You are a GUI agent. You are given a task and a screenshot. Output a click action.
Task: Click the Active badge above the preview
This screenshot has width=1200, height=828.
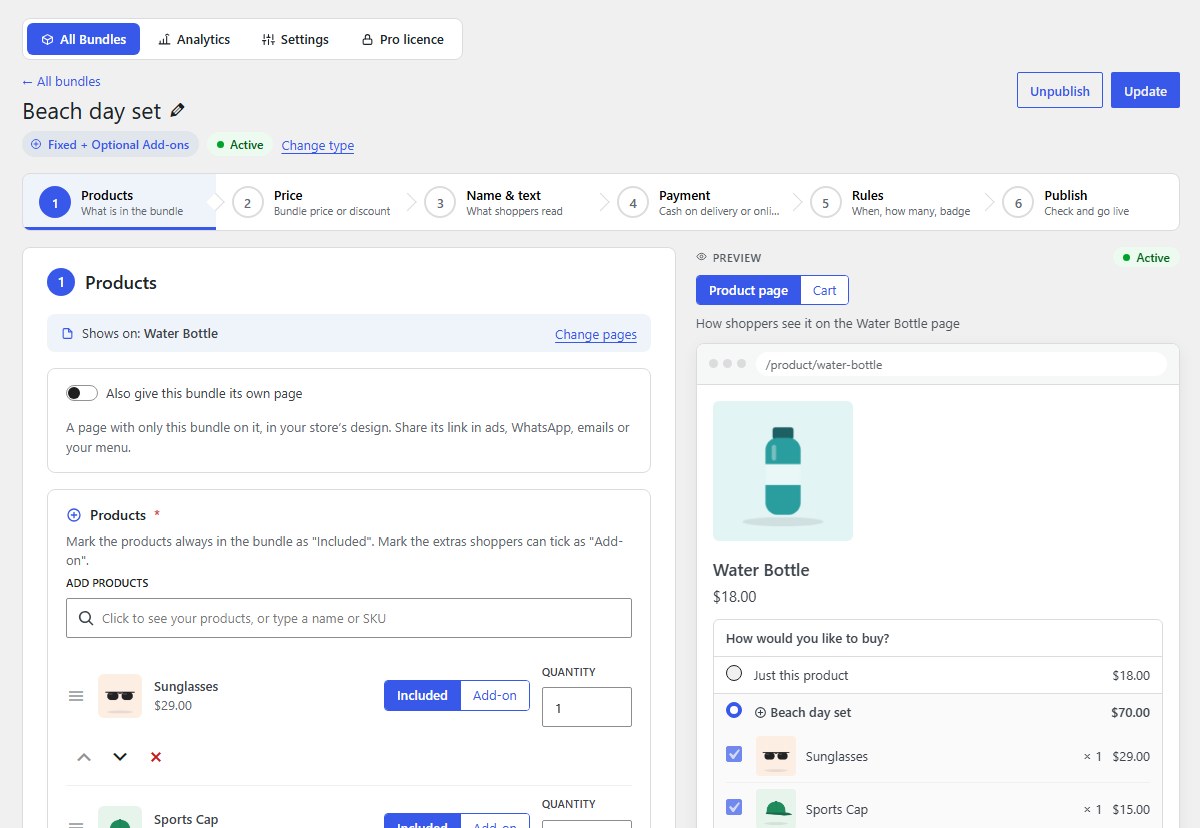coord(1146,258)
